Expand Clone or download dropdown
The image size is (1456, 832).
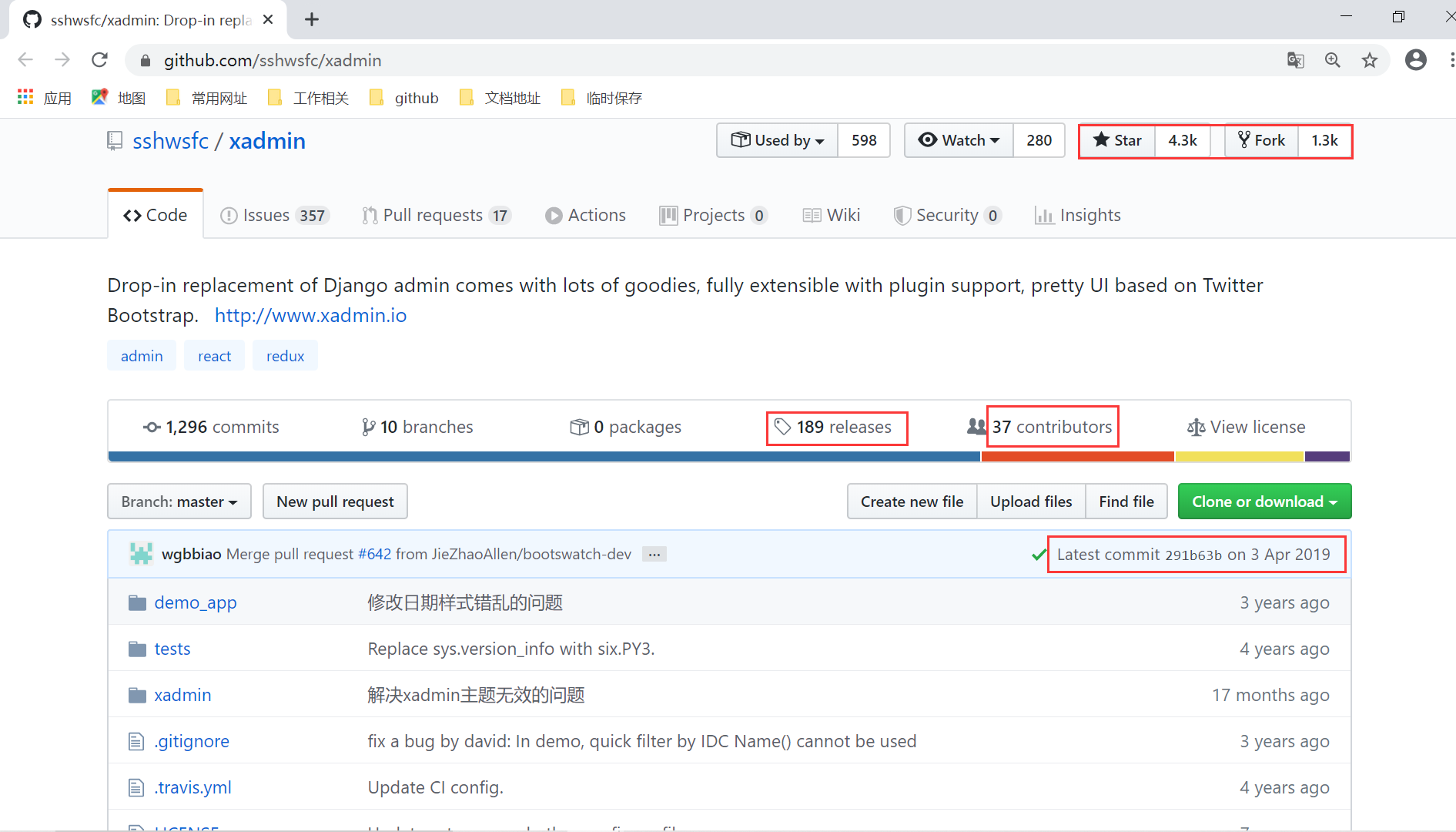tap(1265, 502)
